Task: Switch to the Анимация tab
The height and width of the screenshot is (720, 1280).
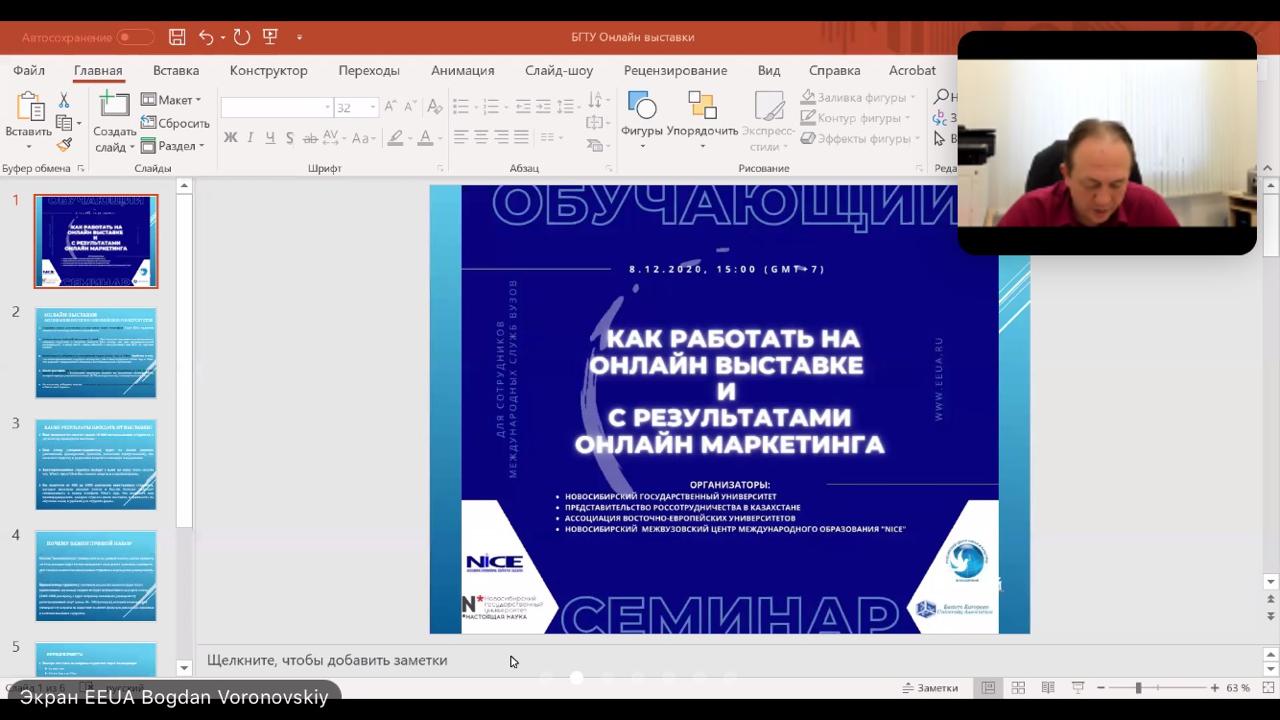Action: click(462, 71)
